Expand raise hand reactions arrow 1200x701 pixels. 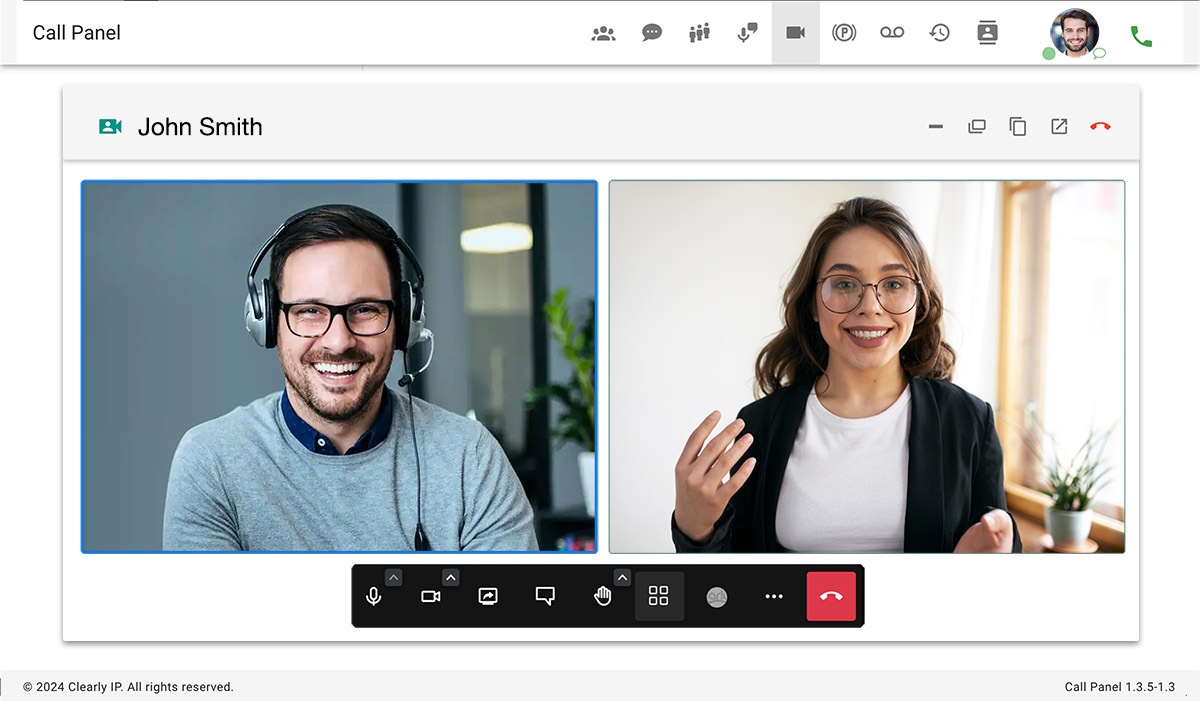tap(622, 577)
